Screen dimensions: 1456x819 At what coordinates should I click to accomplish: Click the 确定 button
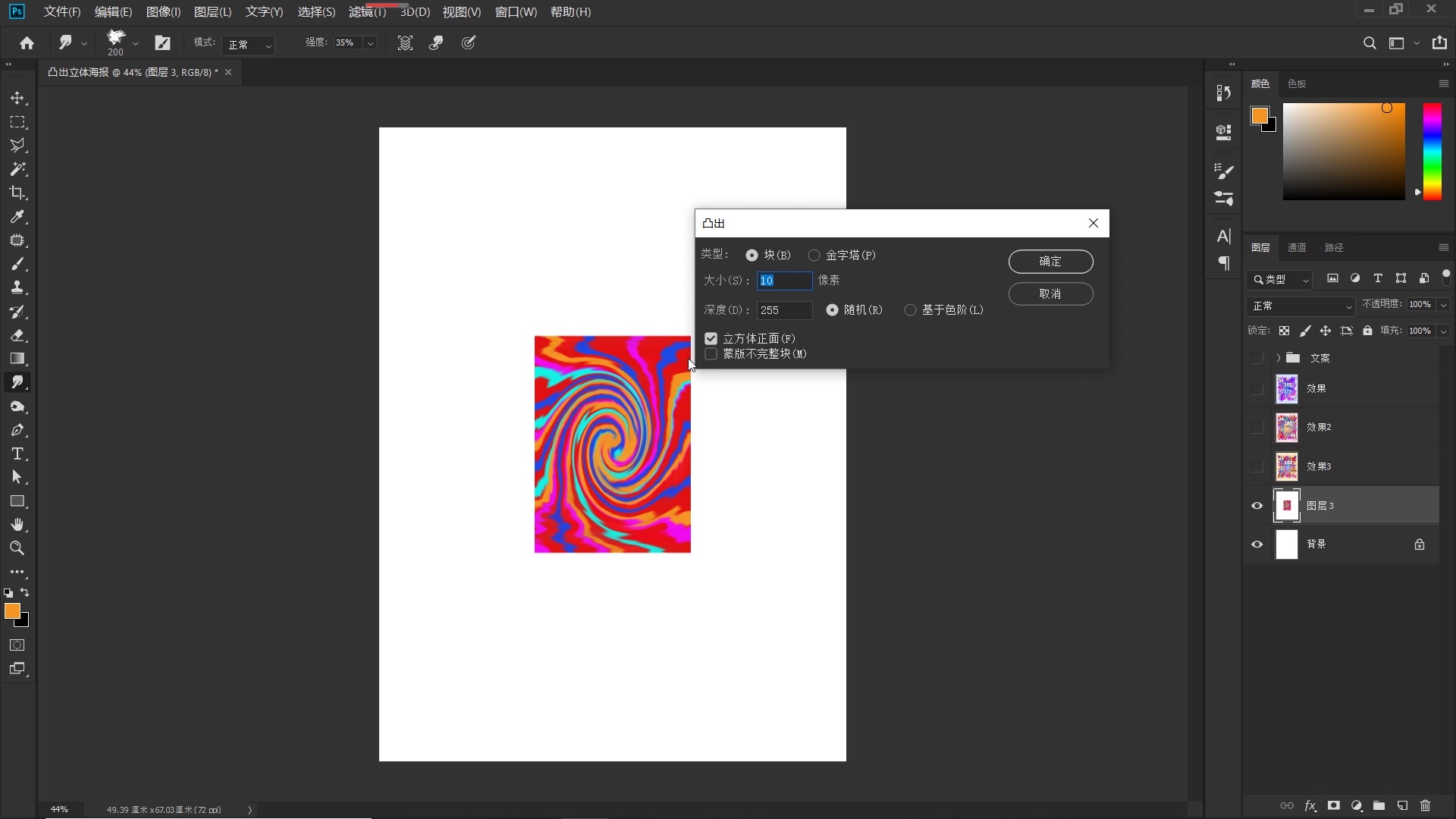coord(1050,262)
